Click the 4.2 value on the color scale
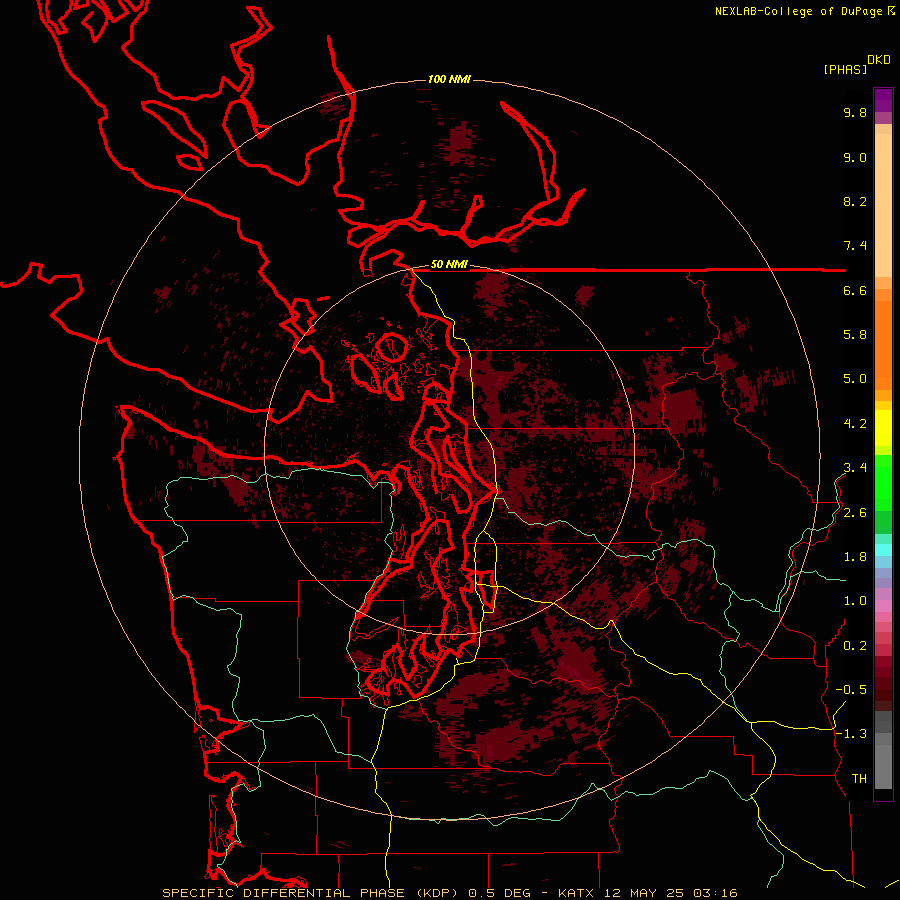This screenshot has height=900, width=900. [855, 424]
